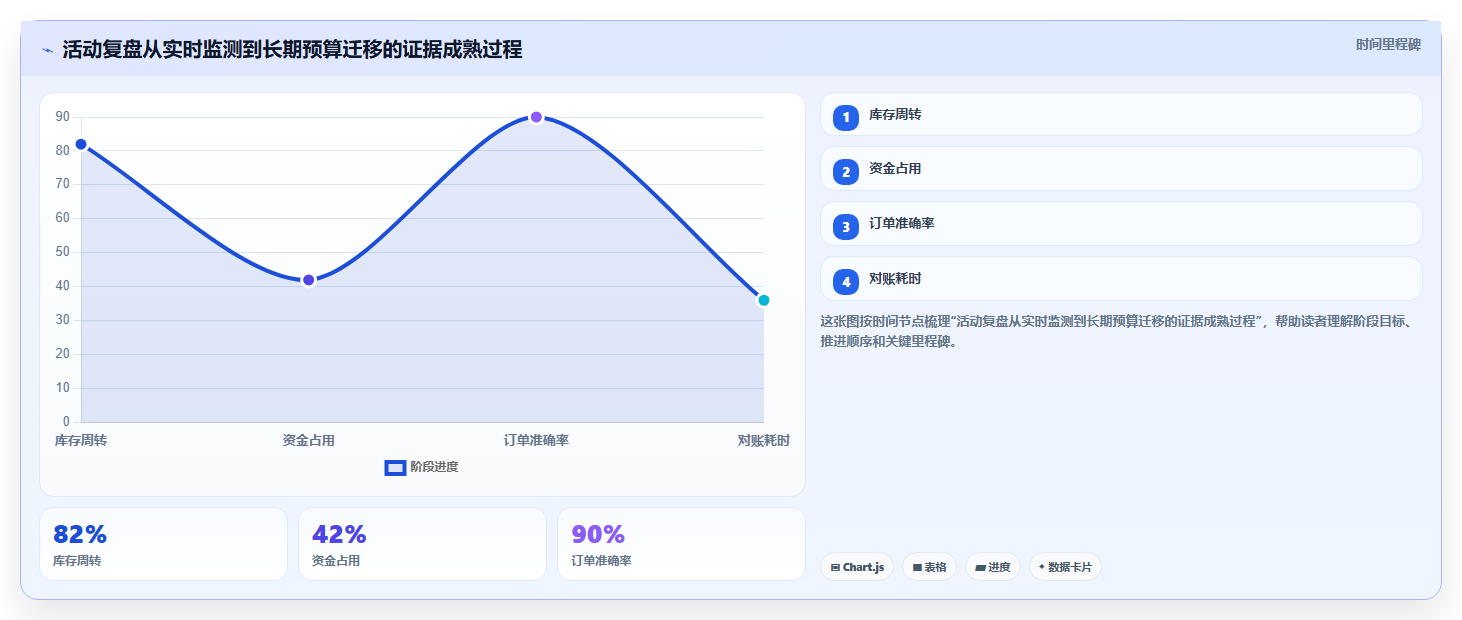Click the 库存周转 x-axis label
This screenshot has height=620, width=1462.
click(x=81, y=440)
